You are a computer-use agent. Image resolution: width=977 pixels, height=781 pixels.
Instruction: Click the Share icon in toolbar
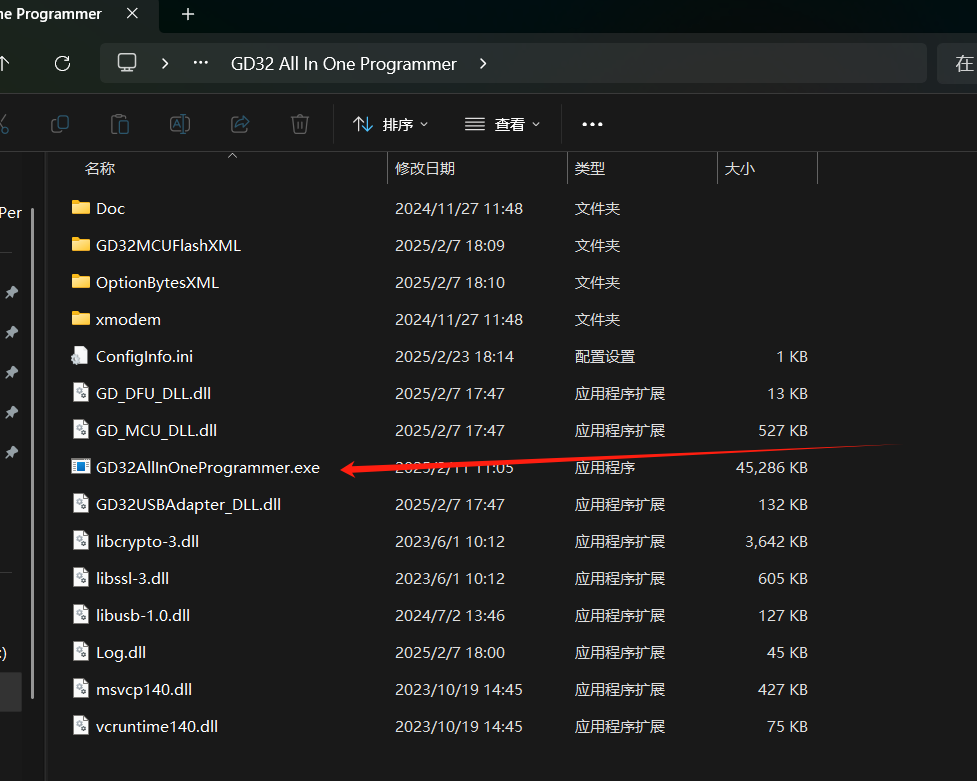coord(240,124)
